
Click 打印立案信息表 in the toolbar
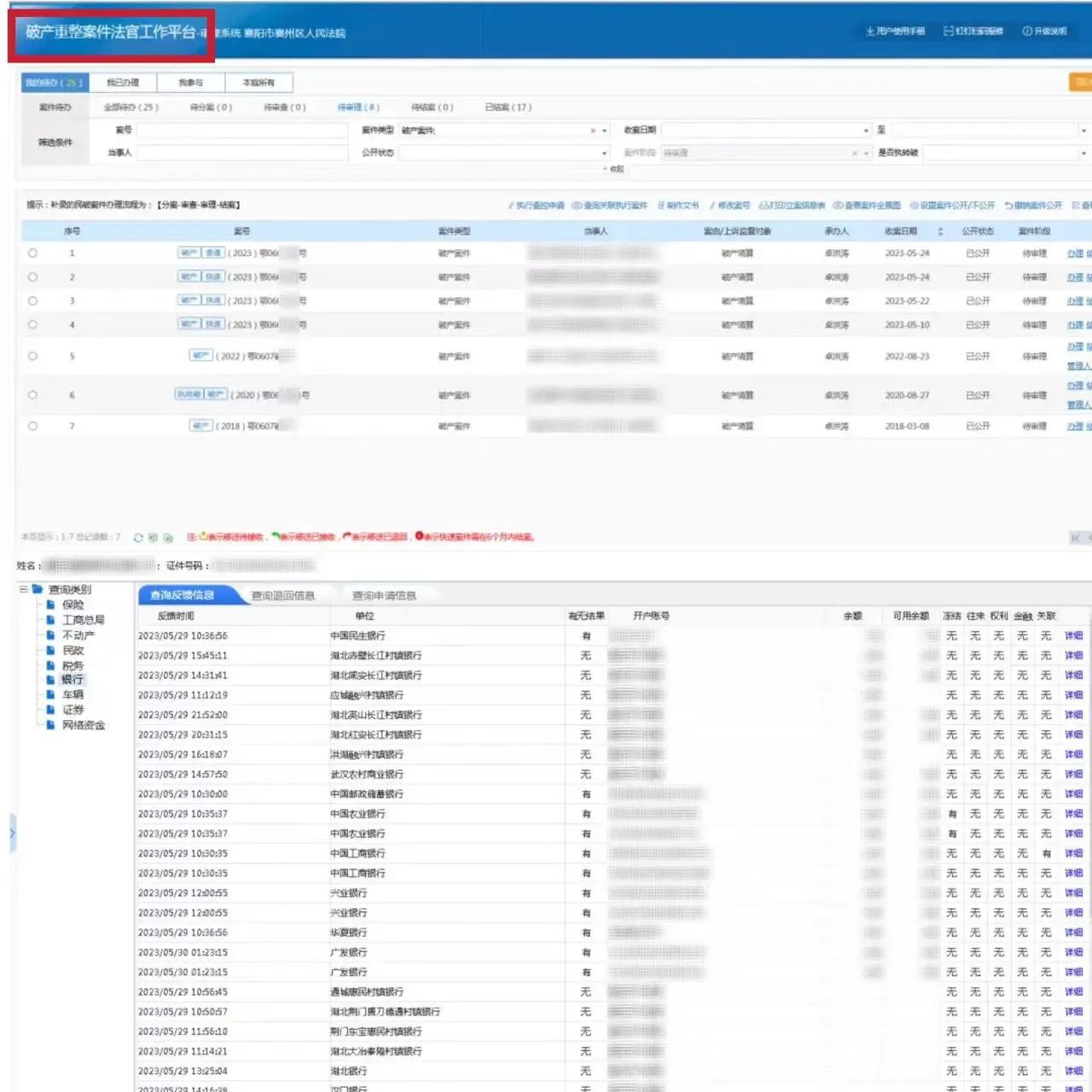tap(792, 206)
